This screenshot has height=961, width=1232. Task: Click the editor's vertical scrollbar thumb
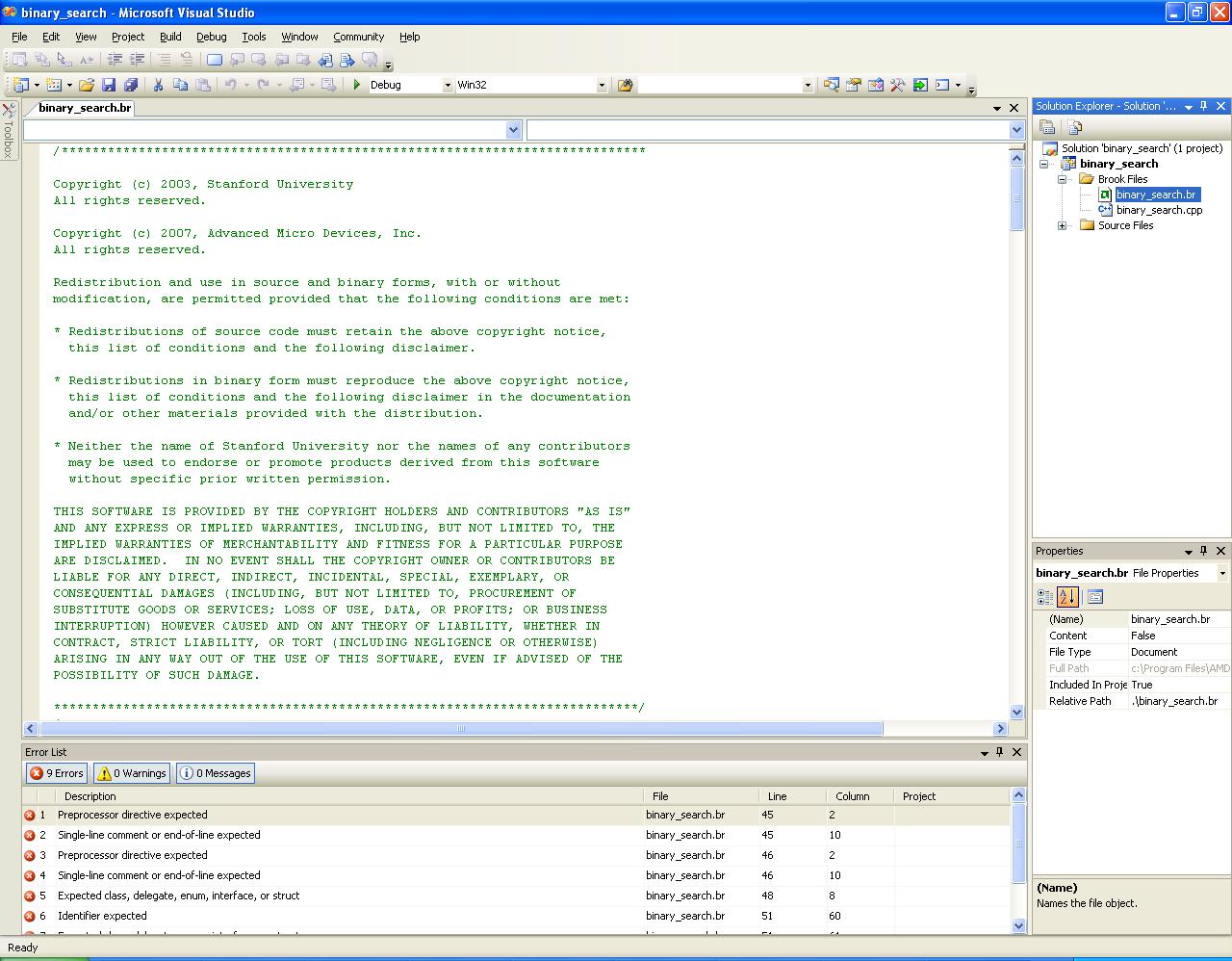click(1017, 198)
